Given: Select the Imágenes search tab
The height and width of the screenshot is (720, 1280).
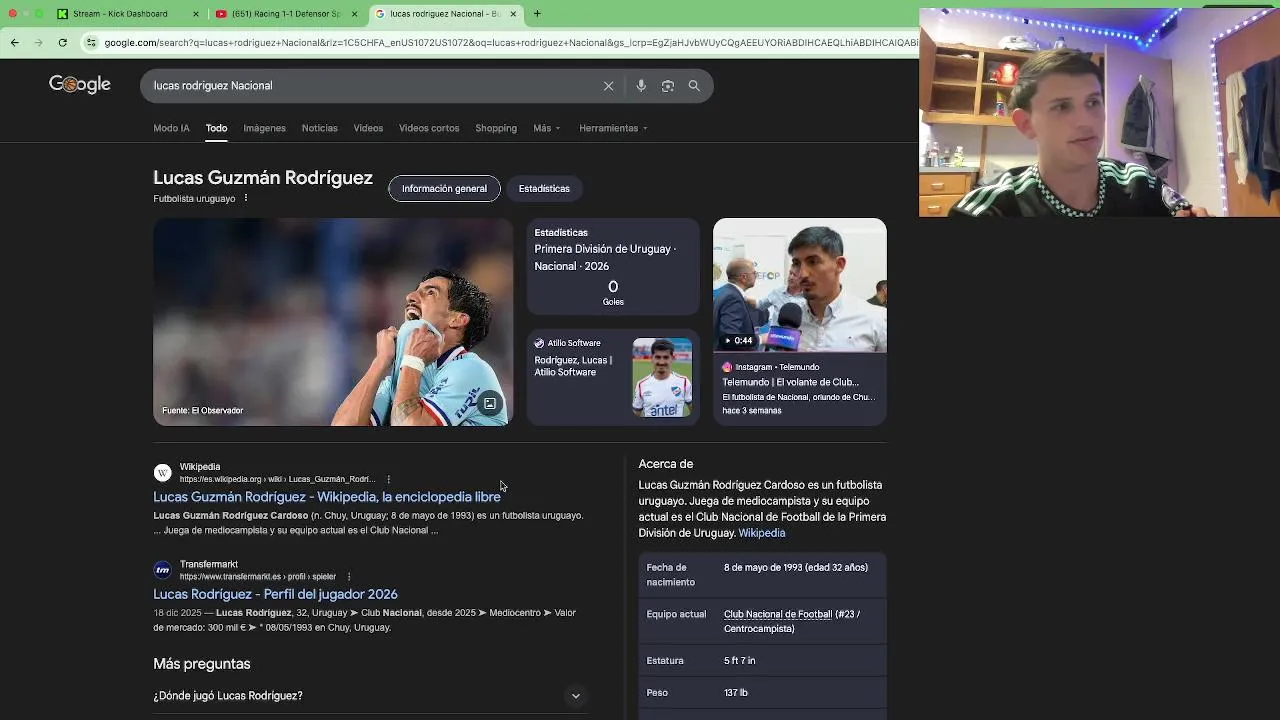Looking at the screenshot, I should coord(264,128).
